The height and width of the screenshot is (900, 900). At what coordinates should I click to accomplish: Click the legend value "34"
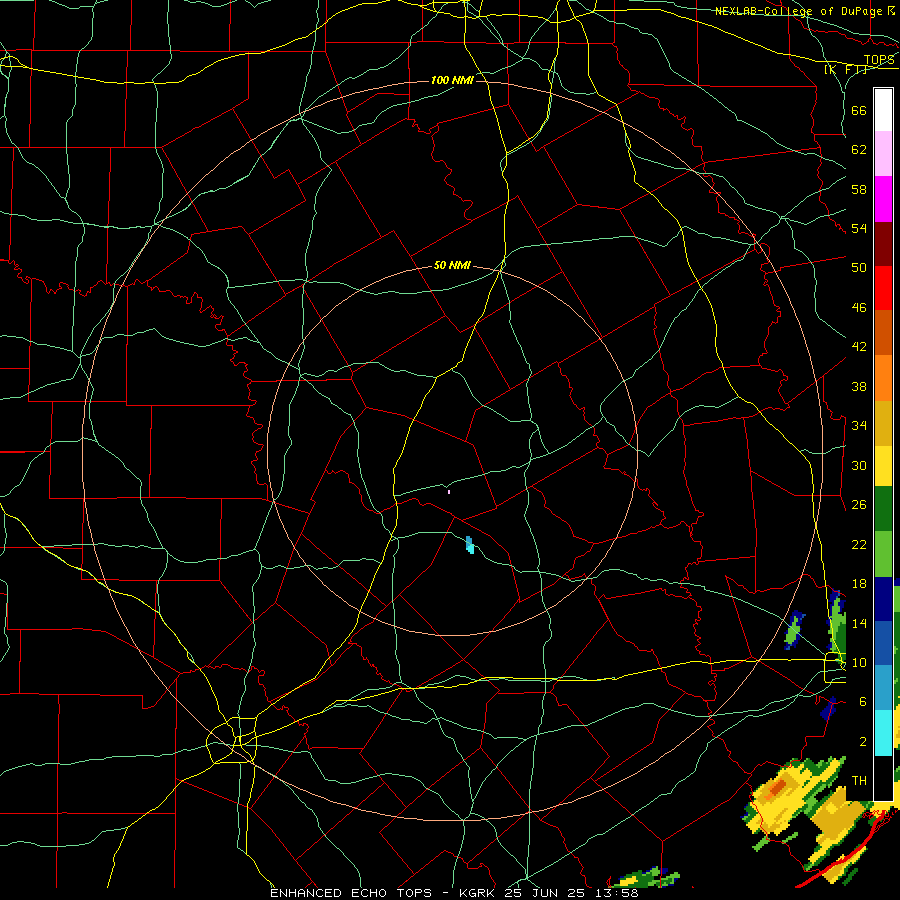(859, 426)
